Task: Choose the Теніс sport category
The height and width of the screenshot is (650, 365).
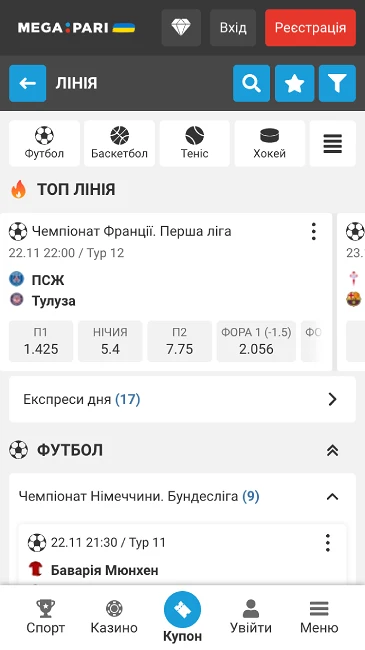Action: 195,143
